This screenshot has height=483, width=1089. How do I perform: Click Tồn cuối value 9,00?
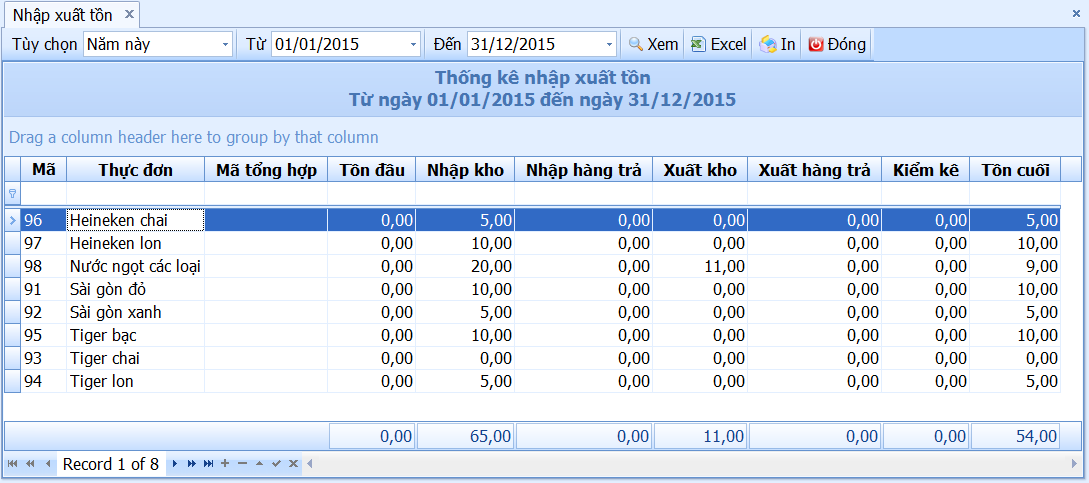(1015, 266)
